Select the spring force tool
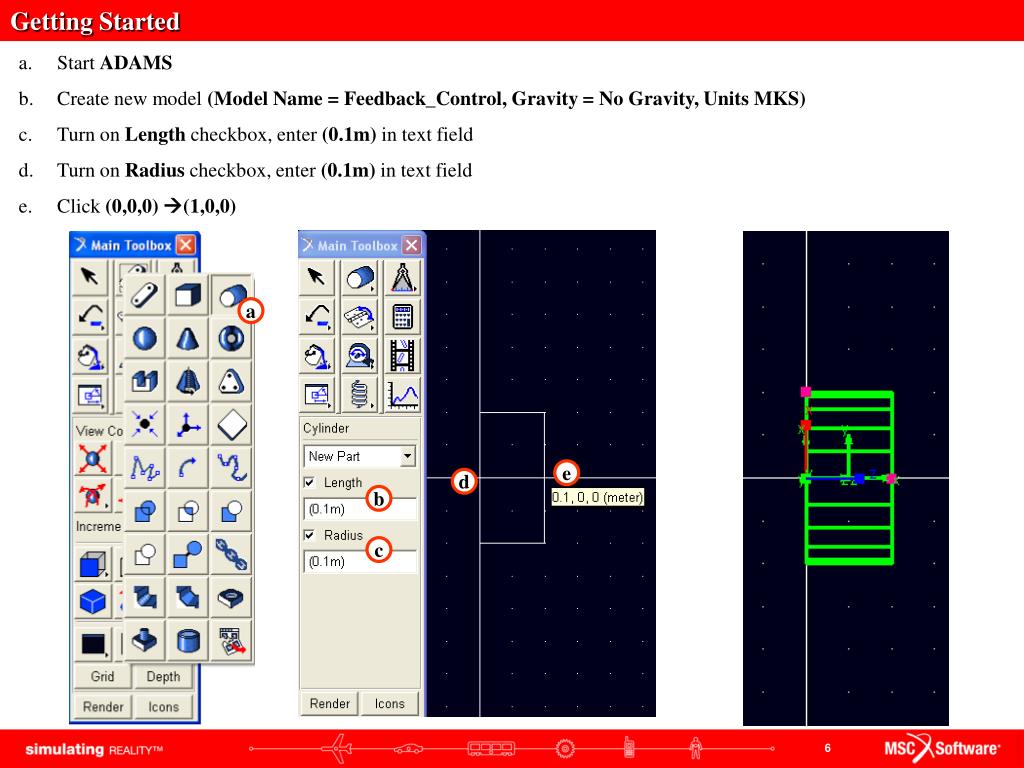Image resolution: width=1024 pixels, height=768 pixels. point(360,394)
